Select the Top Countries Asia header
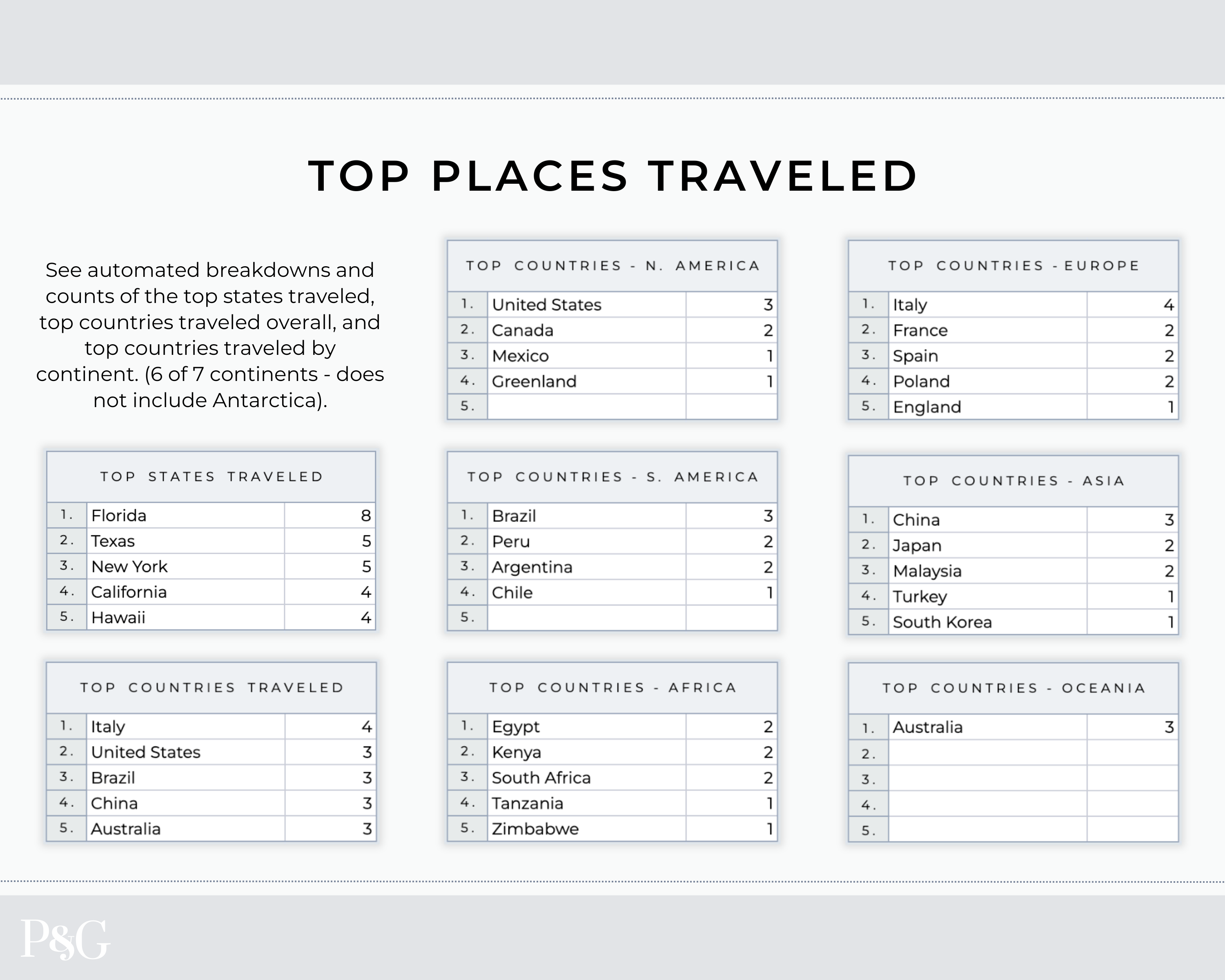The image size is (1225, 980). (1013, 481)
